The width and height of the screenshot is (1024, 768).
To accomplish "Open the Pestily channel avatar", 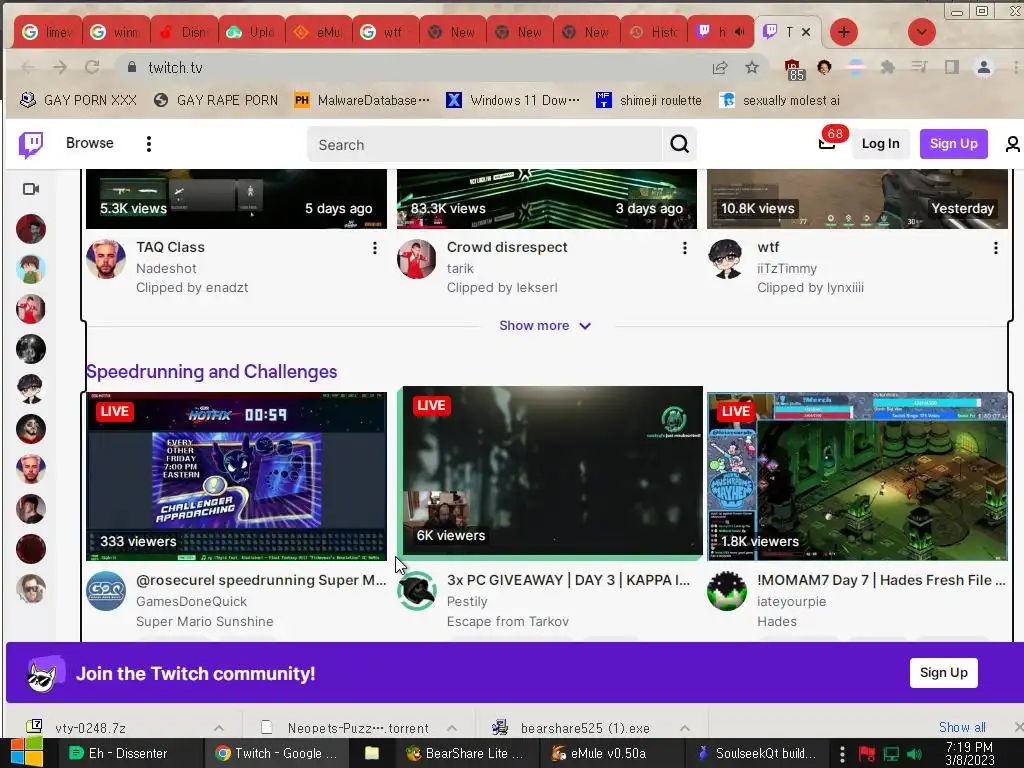I will tap(417, 591).
